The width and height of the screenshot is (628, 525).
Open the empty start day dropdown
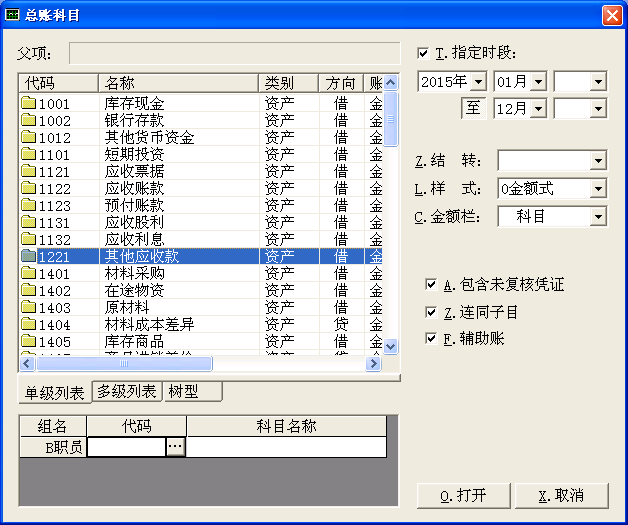[598, 82]
